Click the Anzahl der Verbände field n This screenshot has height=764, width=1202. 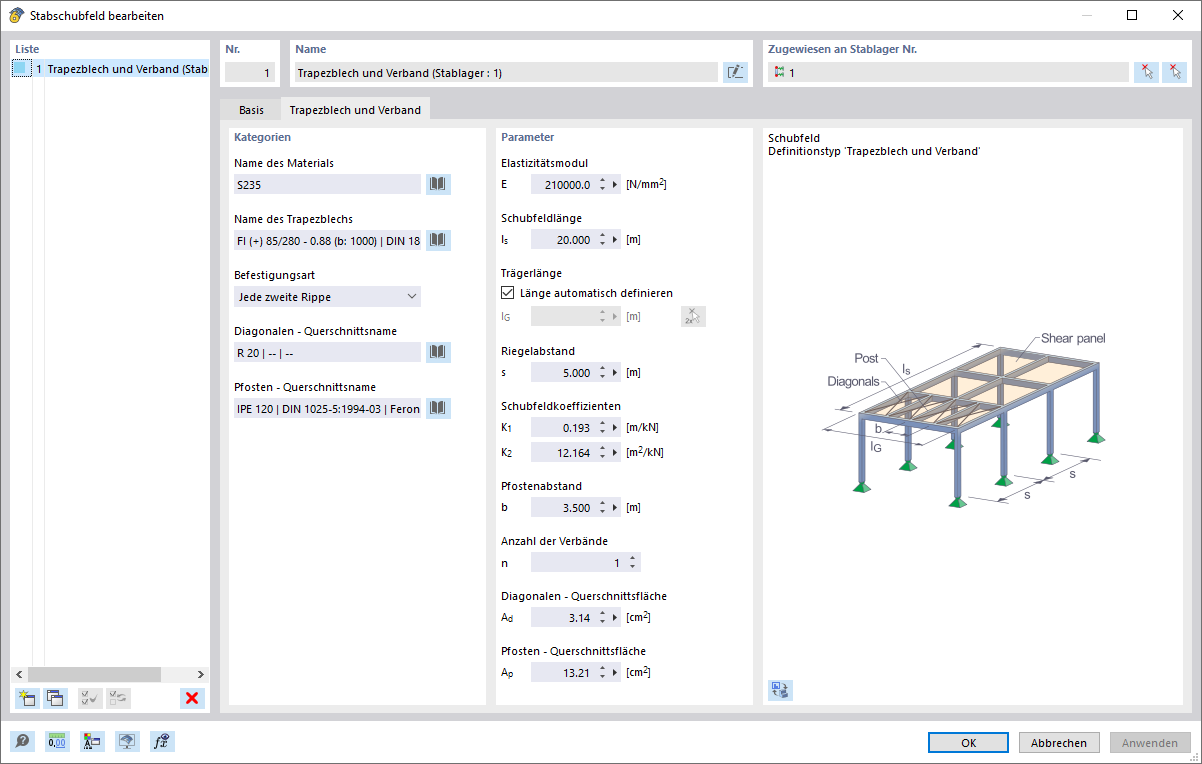point(578,562)
